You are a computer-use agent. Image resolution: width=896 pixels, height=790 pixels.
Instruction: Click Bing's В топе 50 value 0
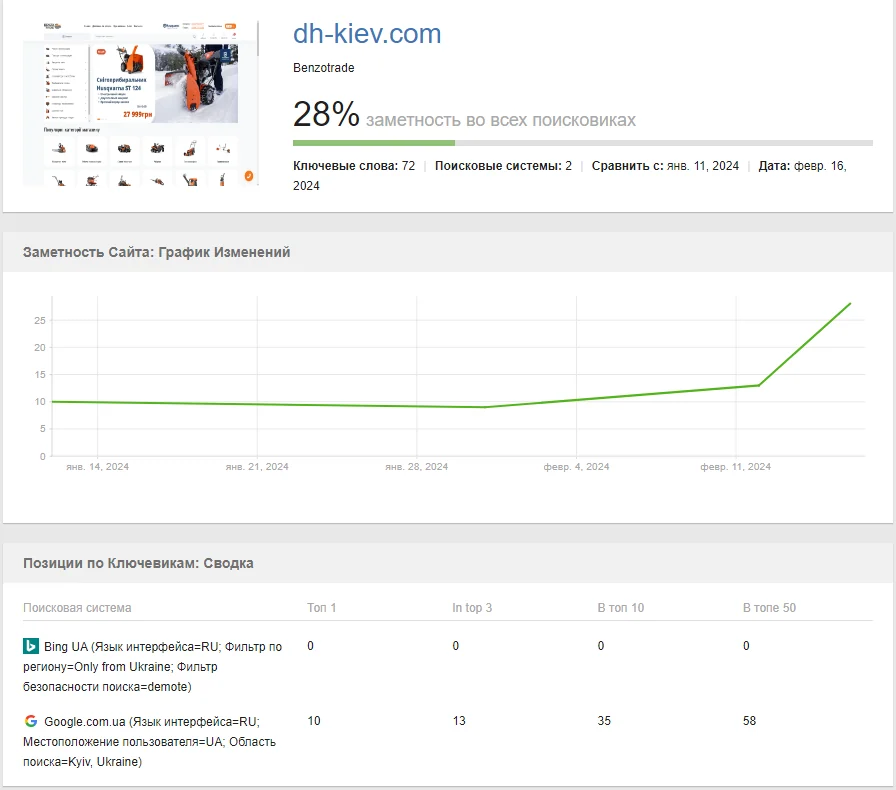(x=746, y=646)
